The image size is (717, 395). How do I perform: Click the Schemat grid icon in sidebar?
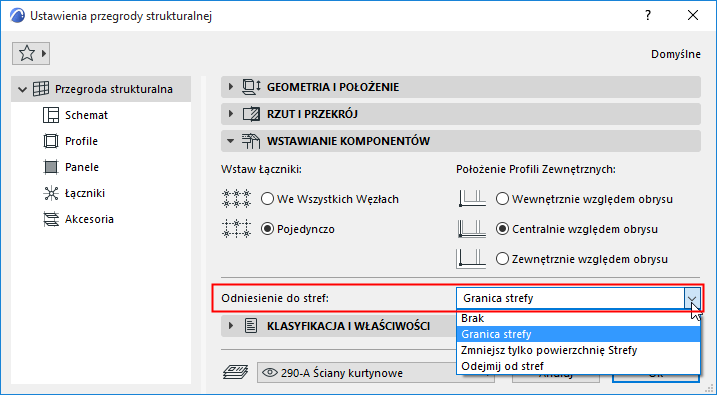point(51,115)
